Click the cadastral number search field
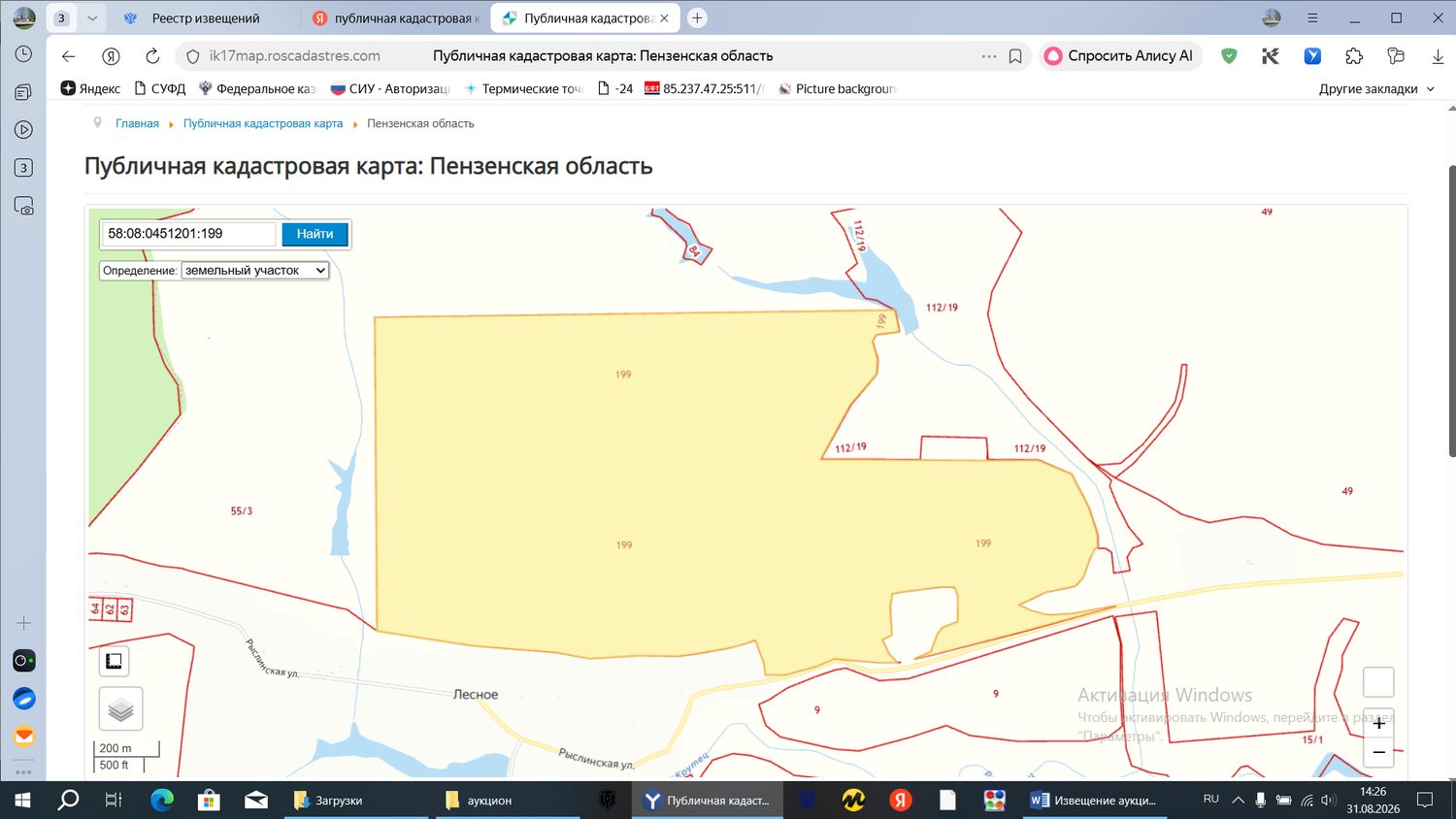1456x819 pixels. tap(189, 234)
